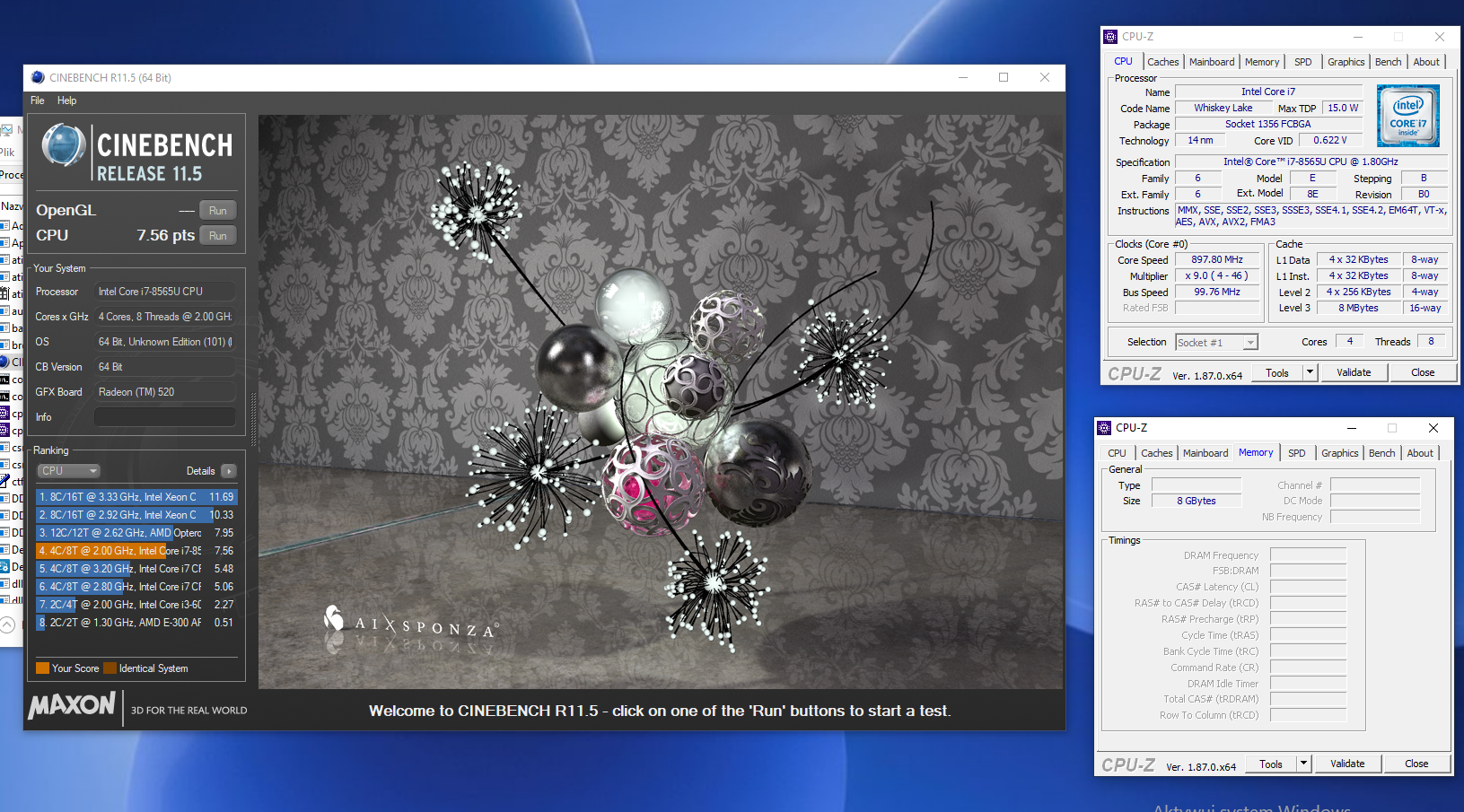
Task: Open Tools dropdown arrow in lower CPU-Z
Action: (x=1303, y=764)
